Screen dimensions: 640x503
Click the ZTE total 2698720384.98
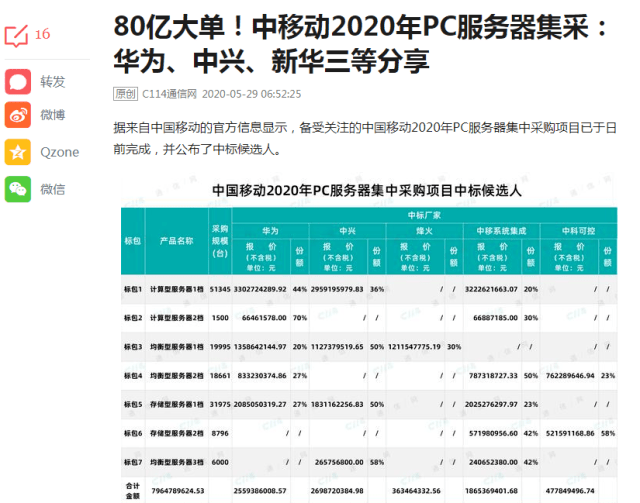(x=337, y=491)
